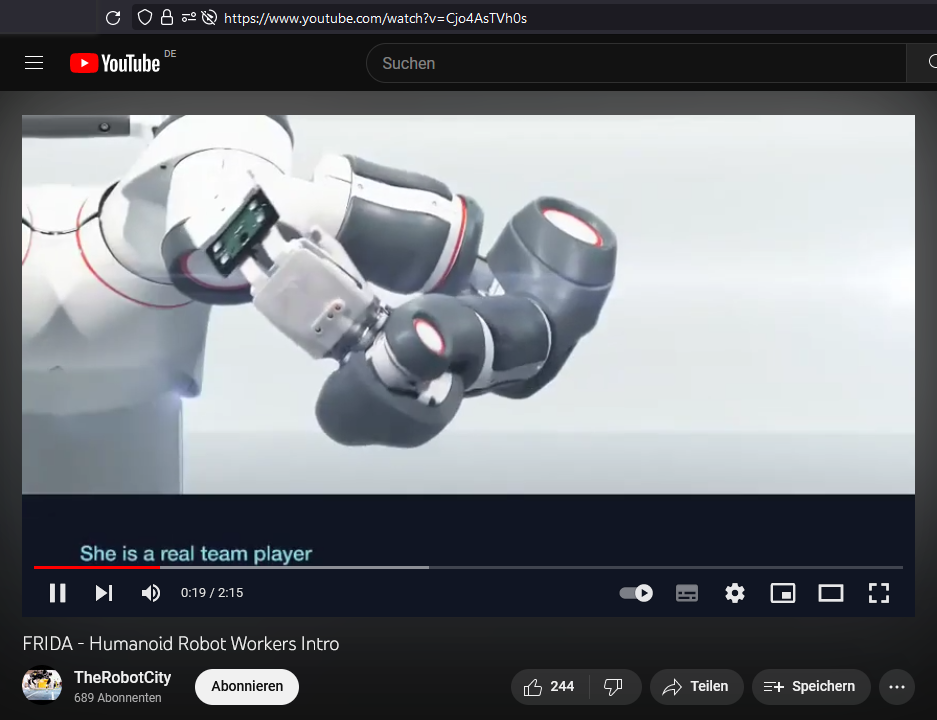The width and height of the screenshot is (937, 720).
Task: Pause the video playback
Action: point(58,593)
